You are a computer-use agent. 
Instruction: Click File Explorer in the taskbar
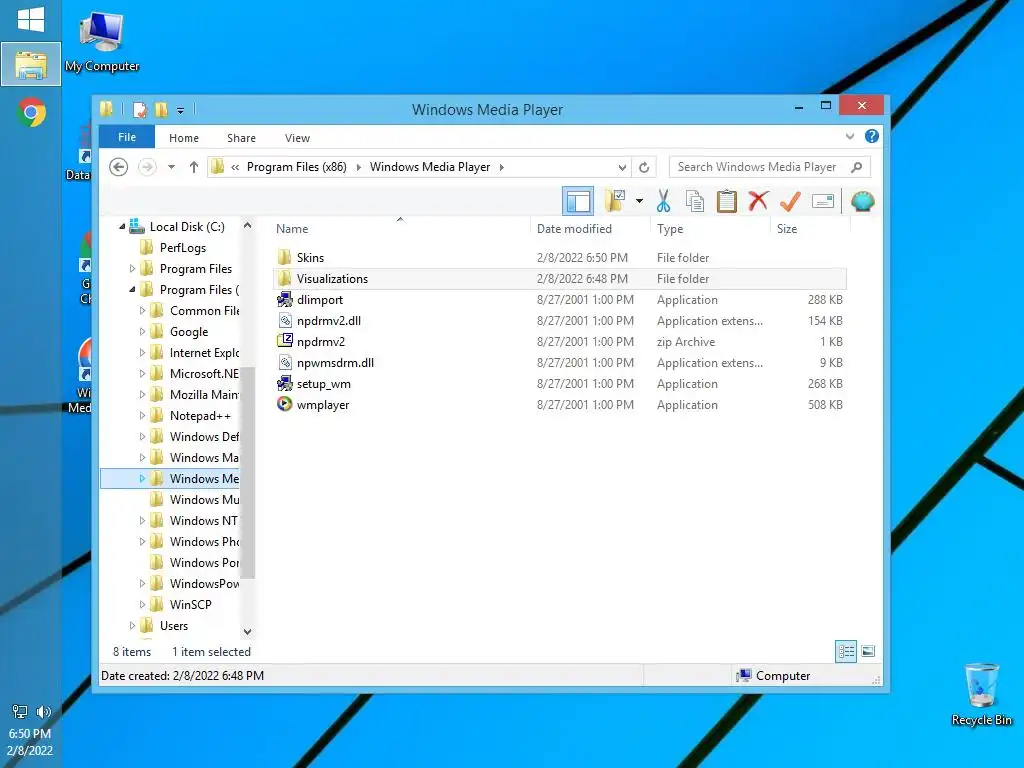tap(31, 65)
